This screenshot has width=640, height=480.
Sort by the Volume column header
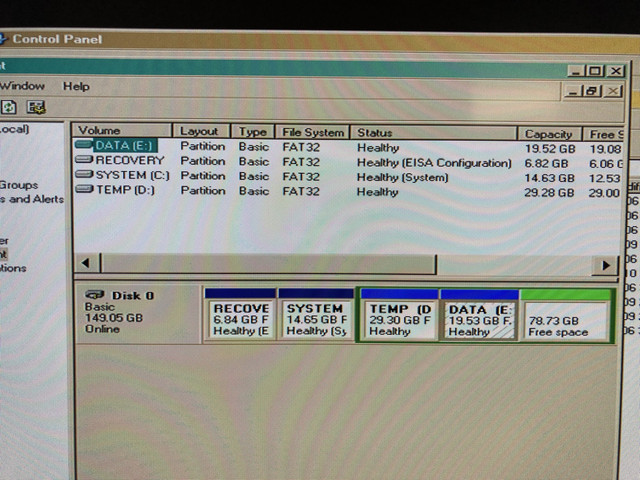point(122,130)
